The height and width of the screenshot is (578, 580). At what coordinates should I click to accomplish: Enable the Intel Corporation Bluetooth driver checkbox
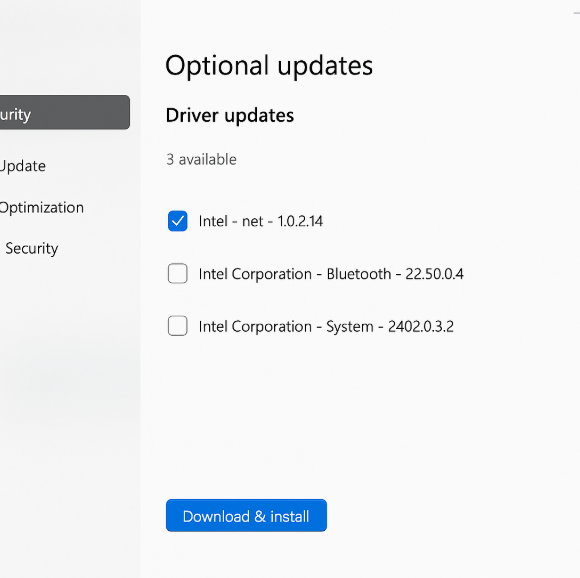pyautogui.click(x=178, y=274)
